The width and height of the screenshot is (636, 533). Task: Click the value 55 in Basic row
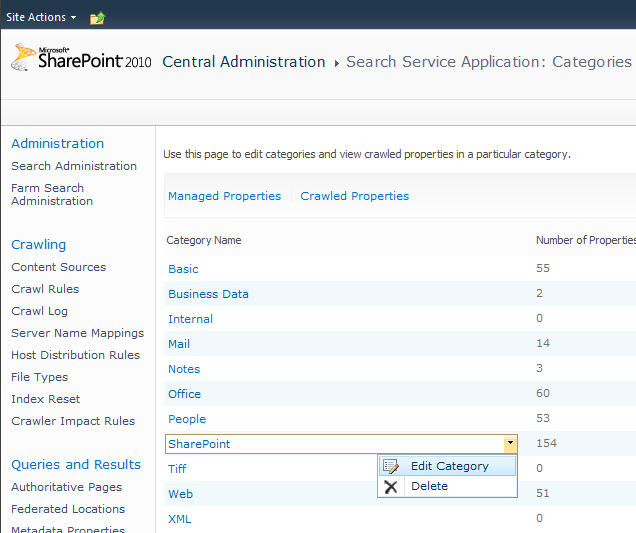point(543,268)
